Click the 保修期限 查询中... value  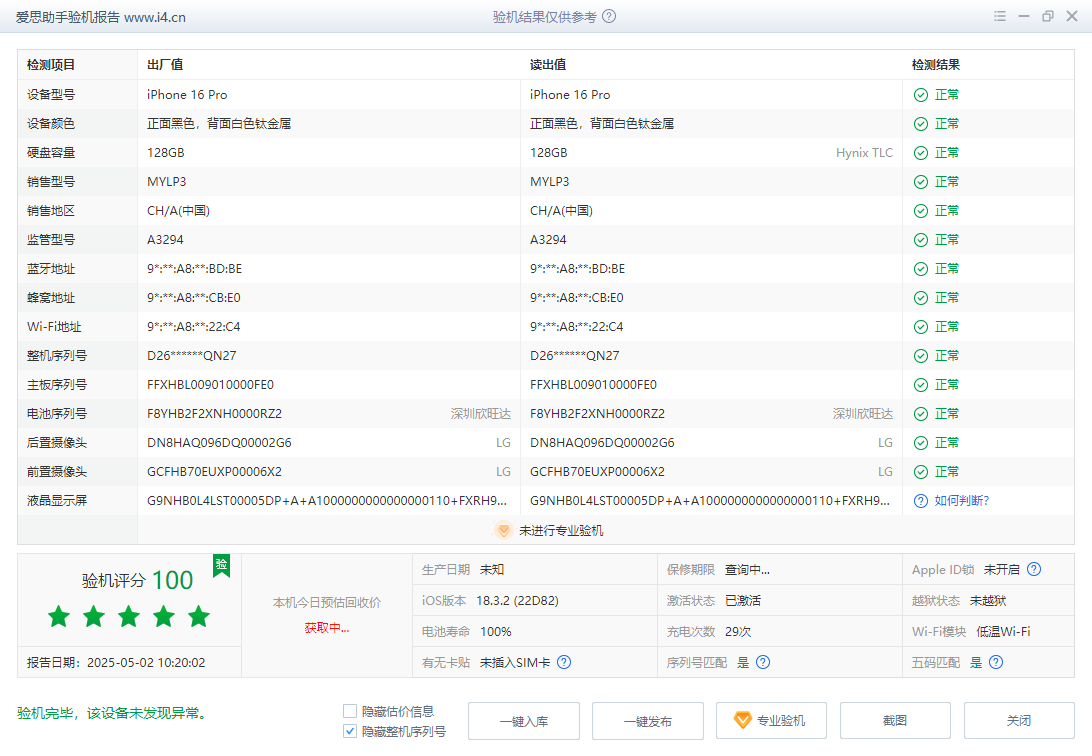(x=747, y=570)
